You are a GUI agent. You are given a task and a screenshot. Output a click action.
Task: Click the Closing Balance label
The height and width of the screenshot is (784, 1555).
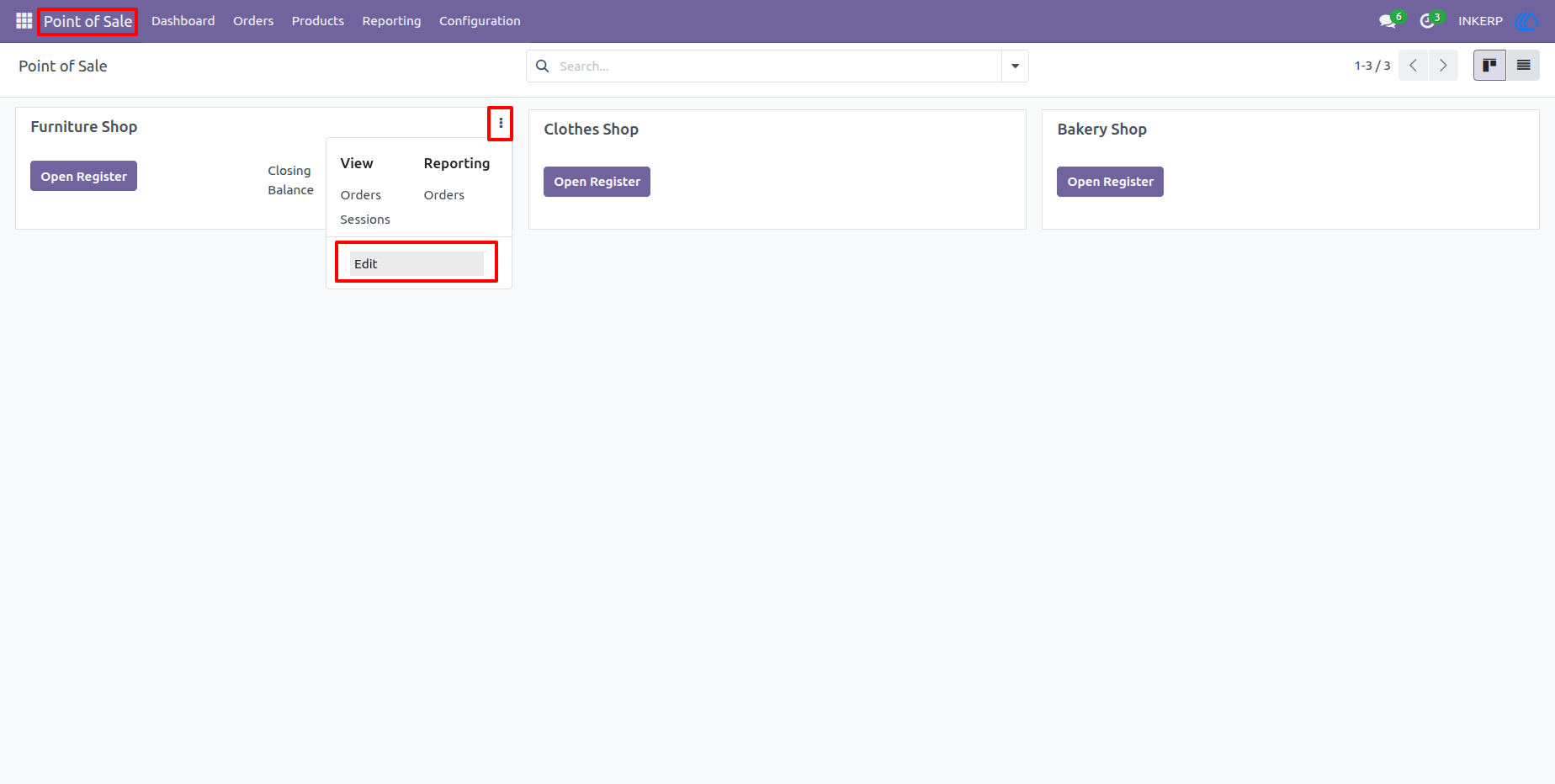point(290,180)
